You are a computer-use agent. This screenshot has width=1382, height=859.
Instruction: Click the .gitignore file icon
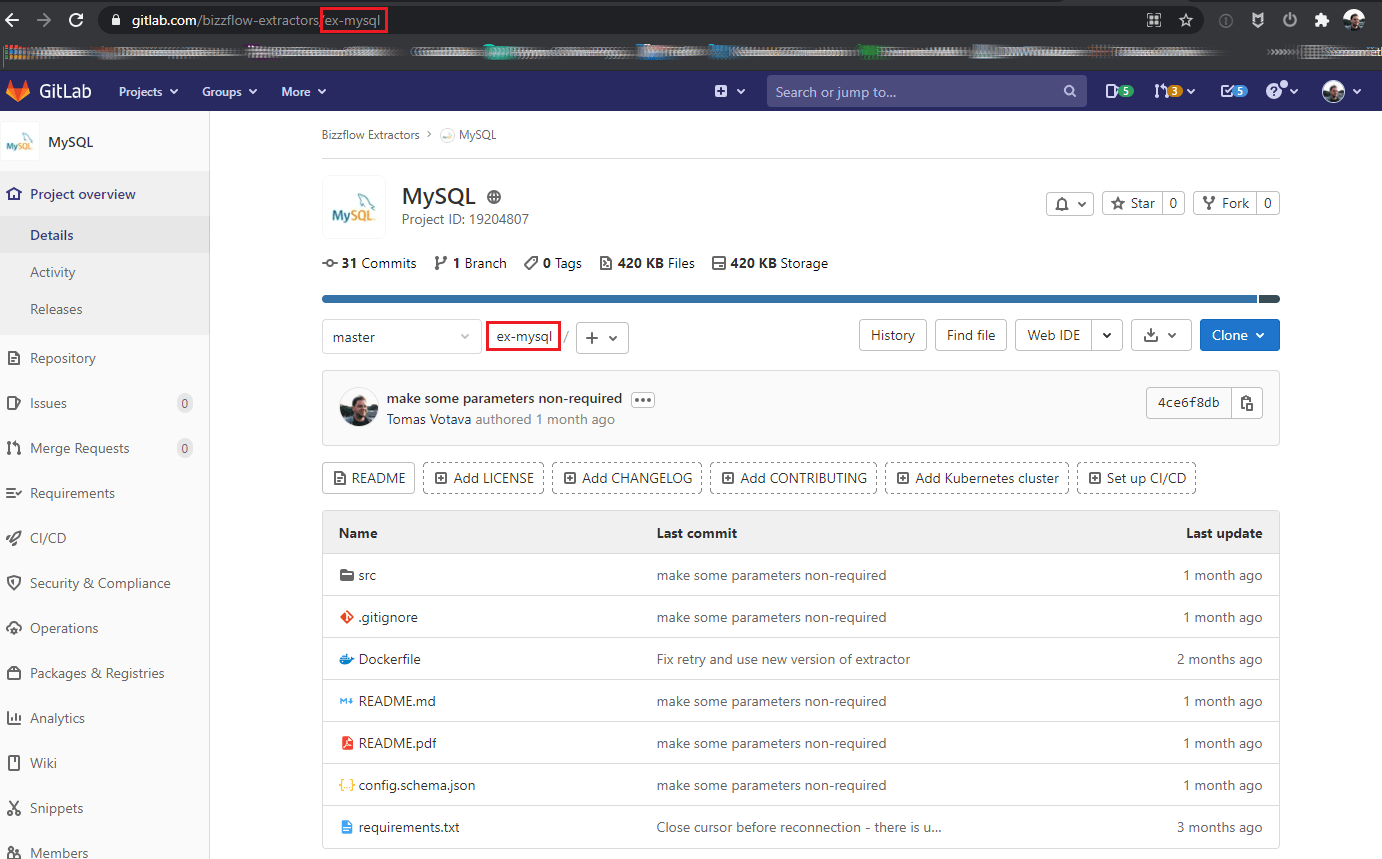coord(347,617)
